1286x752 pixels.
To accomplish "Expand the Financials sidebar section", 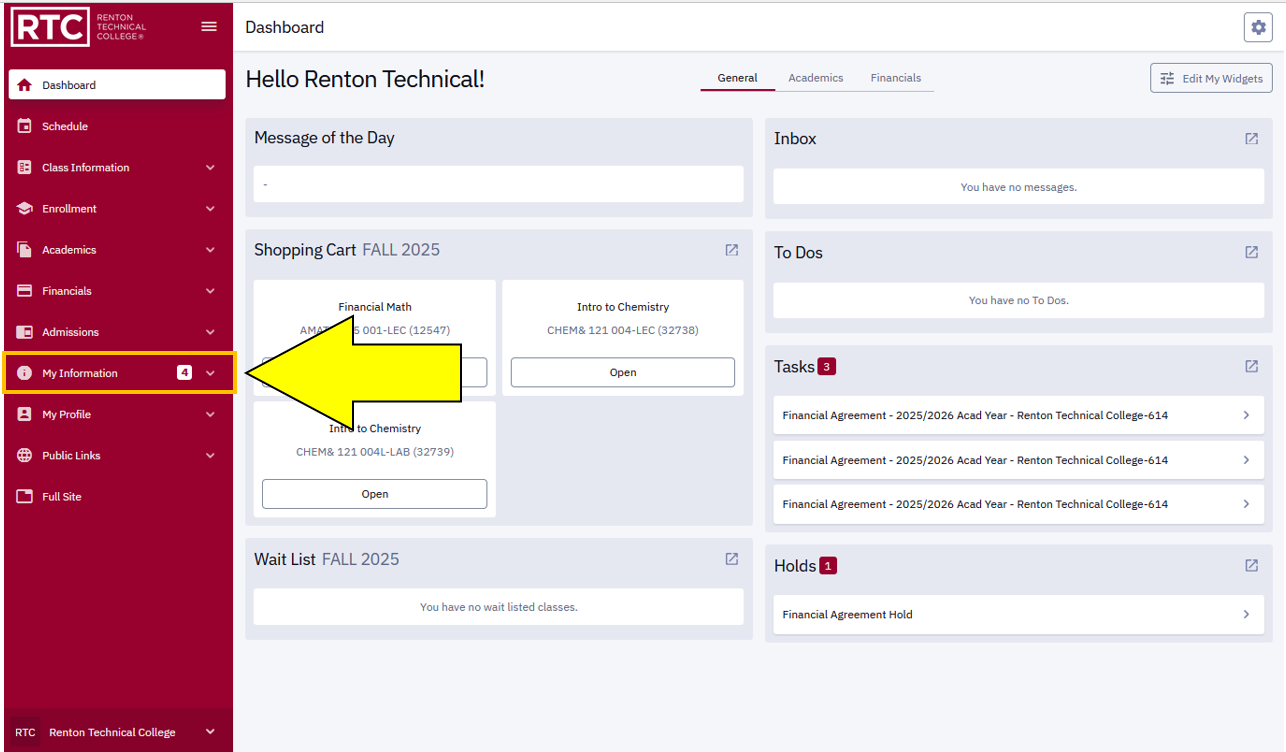I will (x=118, y=291).
